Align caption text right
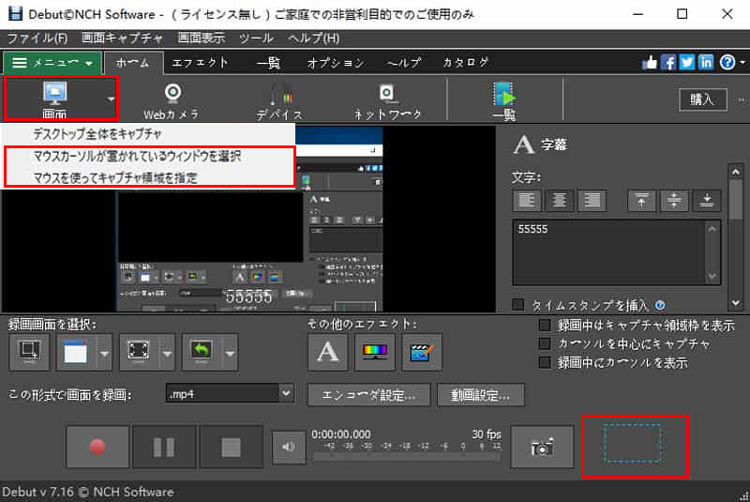 [x=592, y=200]
